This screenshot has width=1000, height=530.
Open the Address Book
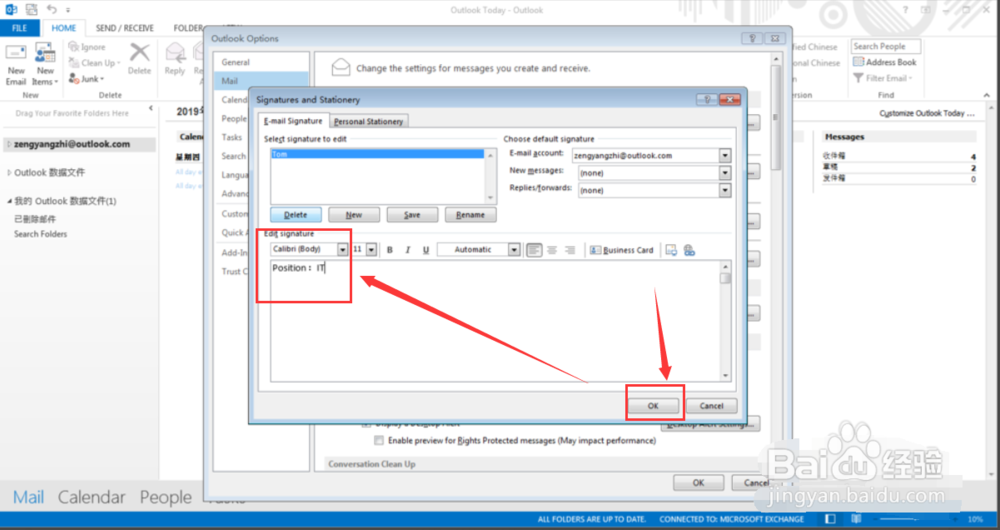click(885, 62)
